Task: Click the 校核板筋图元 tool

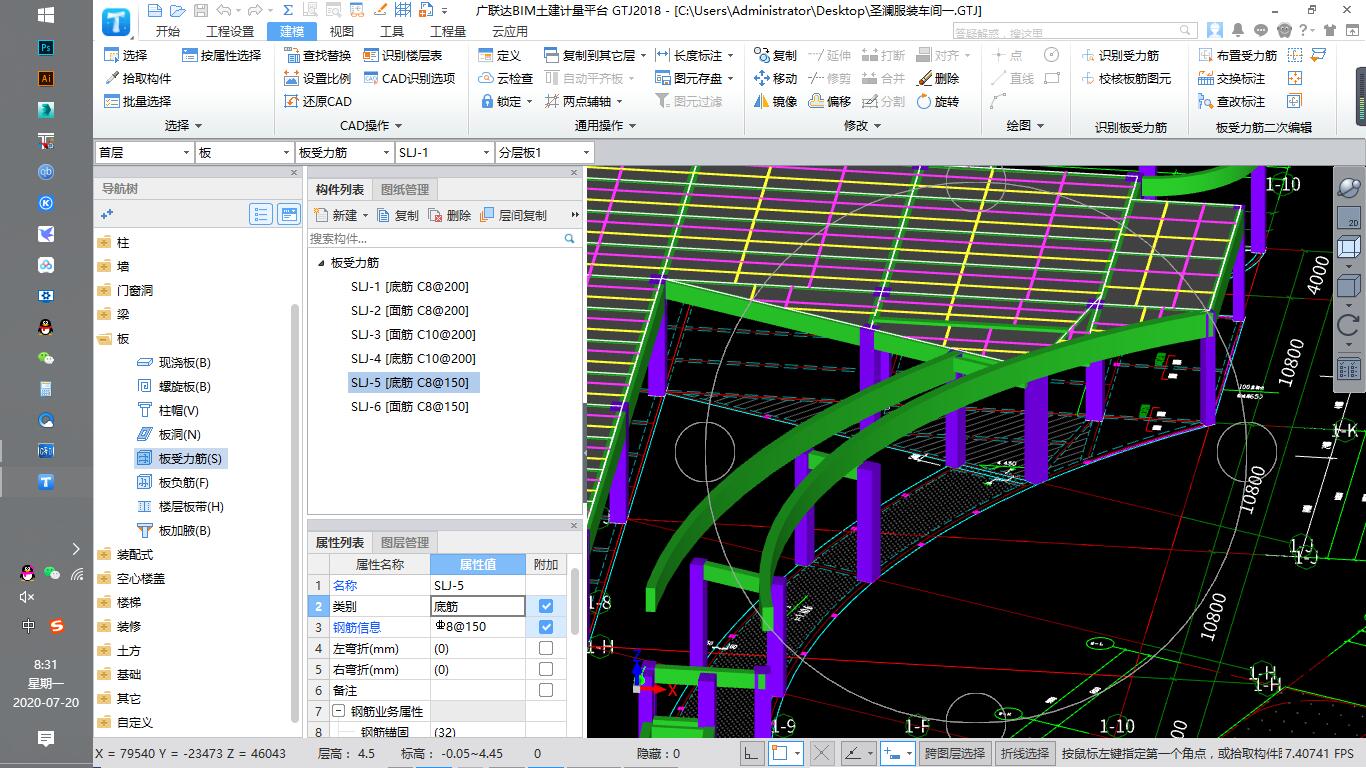Action: click(x=1126, y=78)
